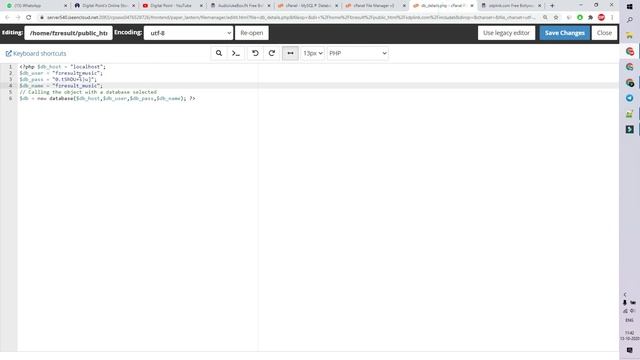Focus the Editing file path field
This screenshot has width=640, height=360.
pos(69,33)
